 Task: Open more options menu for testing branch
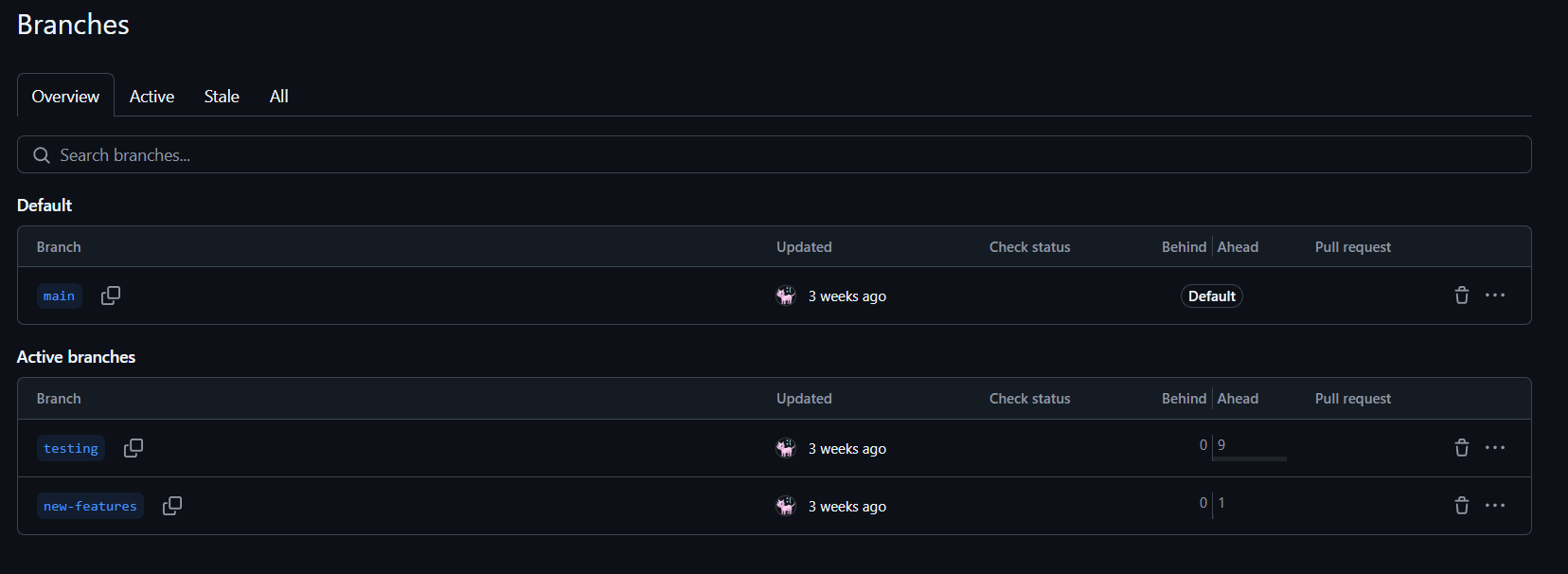(x=1495, y=448)
